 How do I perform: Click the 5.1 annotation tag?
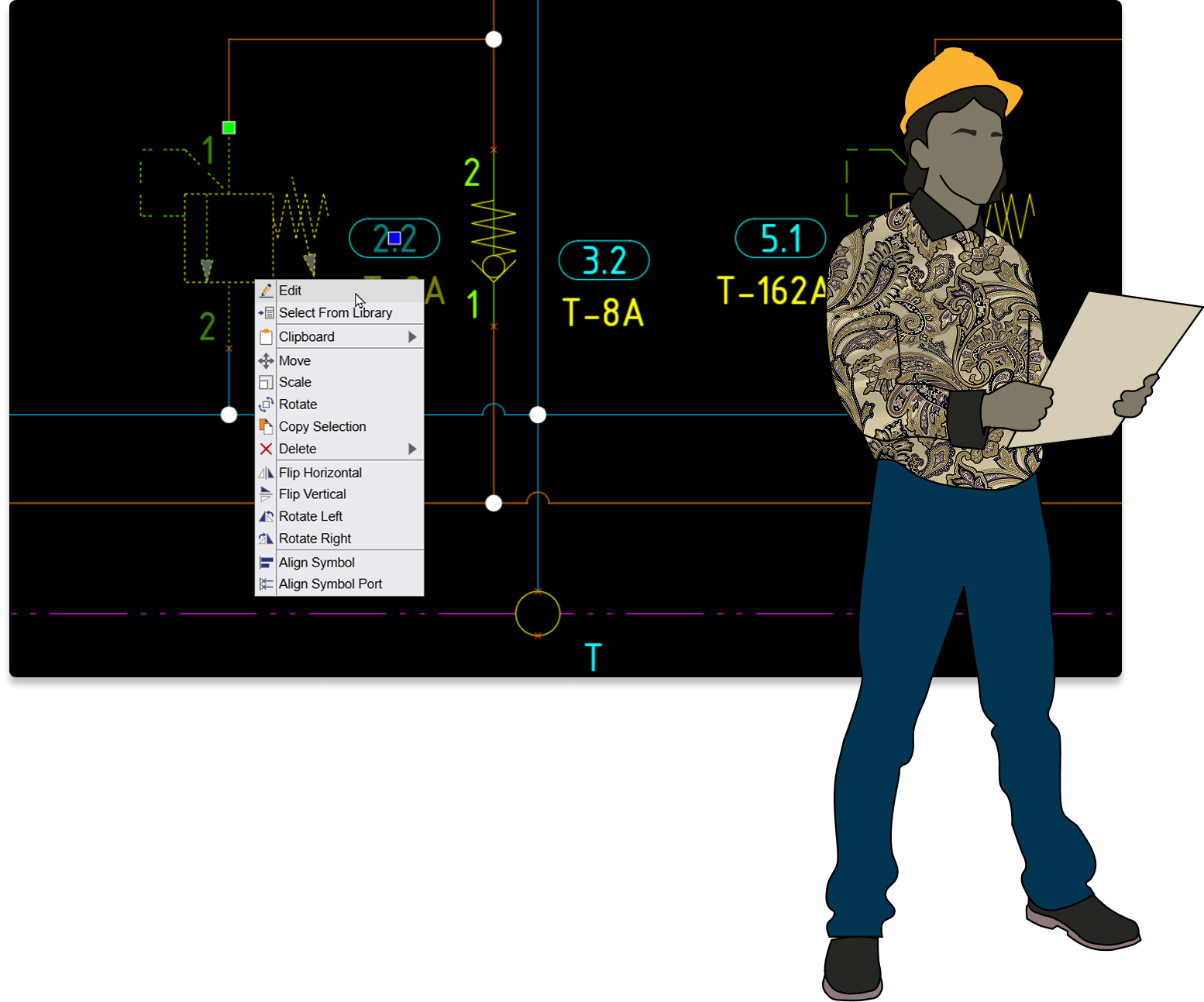point(780,239)
